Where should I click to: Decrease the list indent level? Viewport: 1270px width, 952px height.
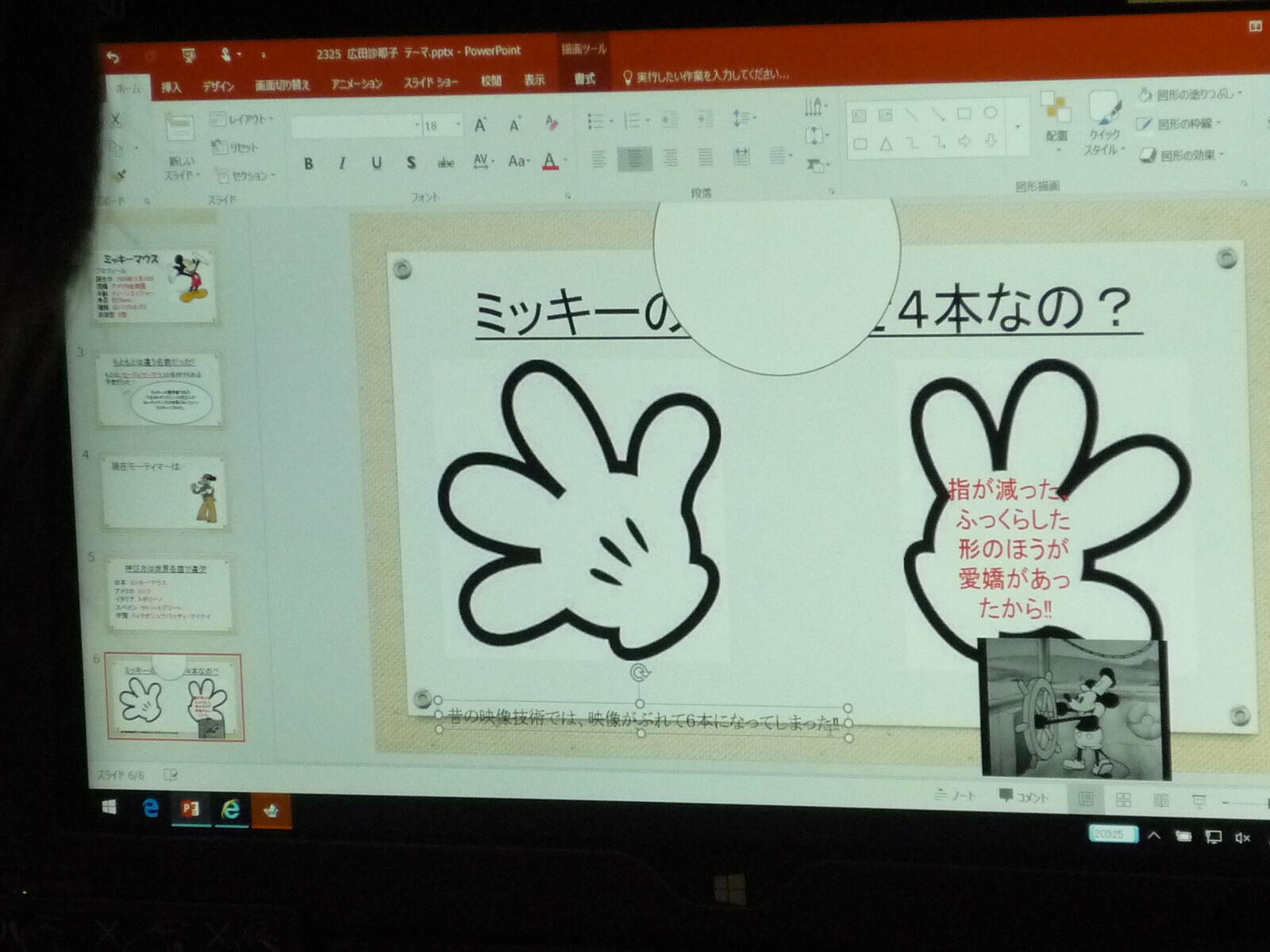670,120
